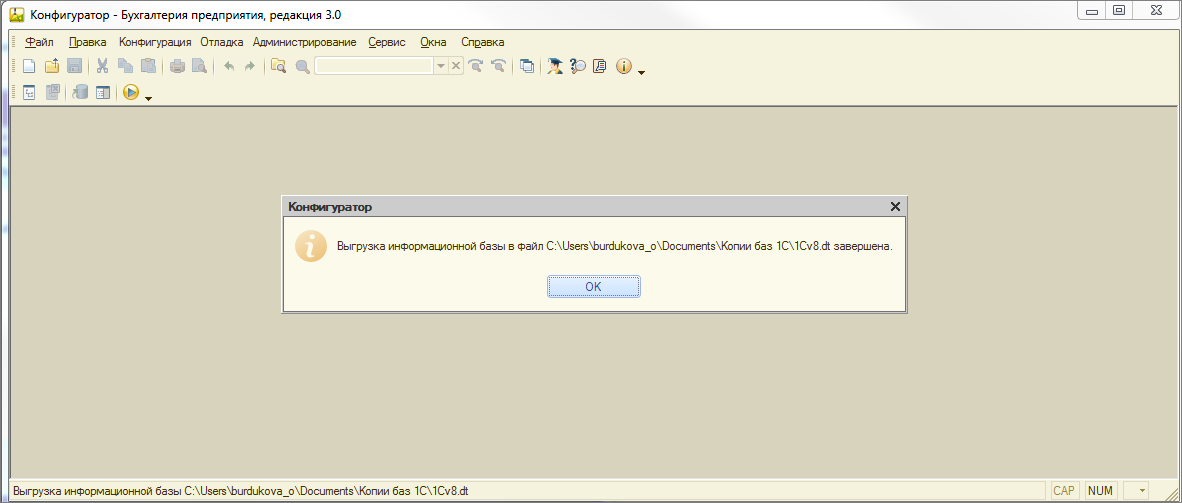Screen dimensions: 1182x503
Task: Open the configuration tree icon
Action: pyautogui.click(x=29, y=92)
